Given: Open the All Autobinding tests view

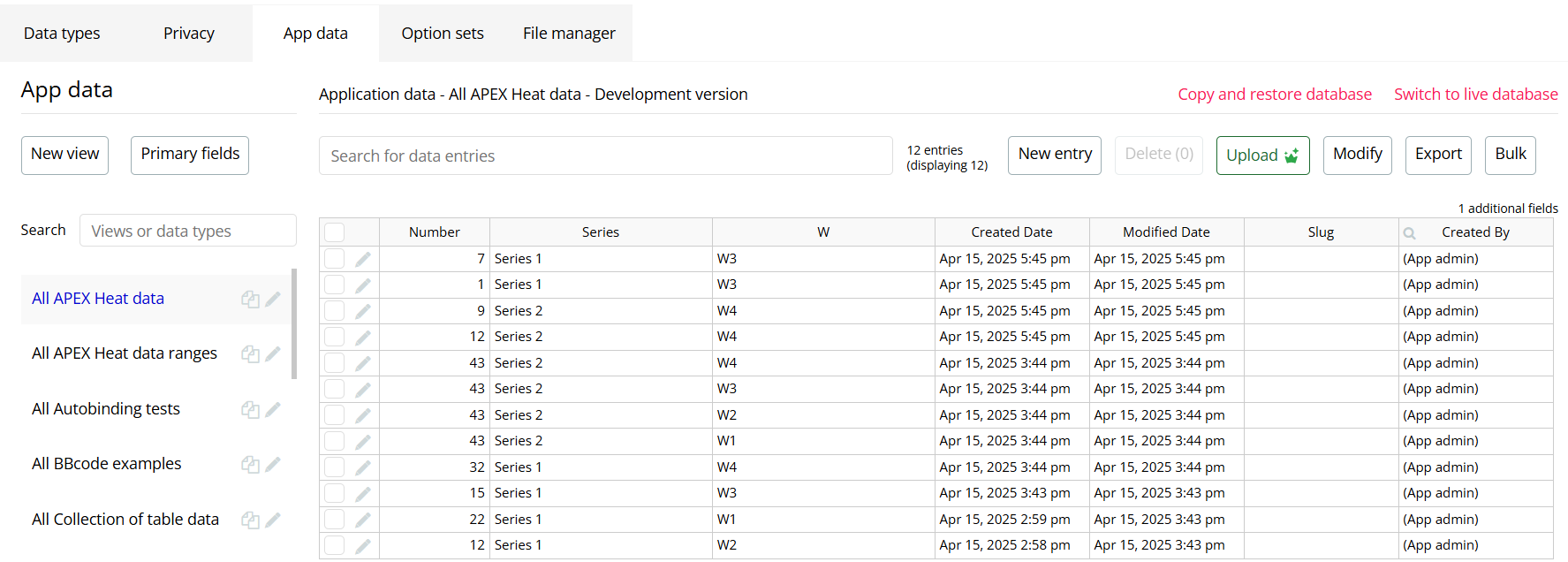Looking at the screenshot, I should [x=106, y=409].
